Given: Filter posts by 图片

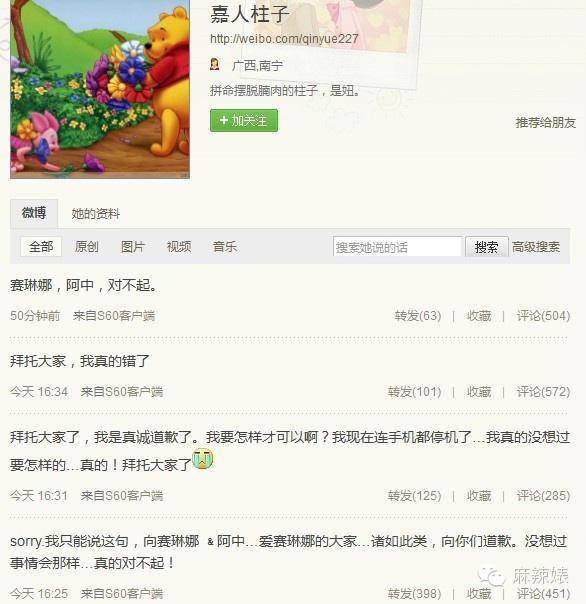Looking at the screenshot, I should click(x=133, y=247).
